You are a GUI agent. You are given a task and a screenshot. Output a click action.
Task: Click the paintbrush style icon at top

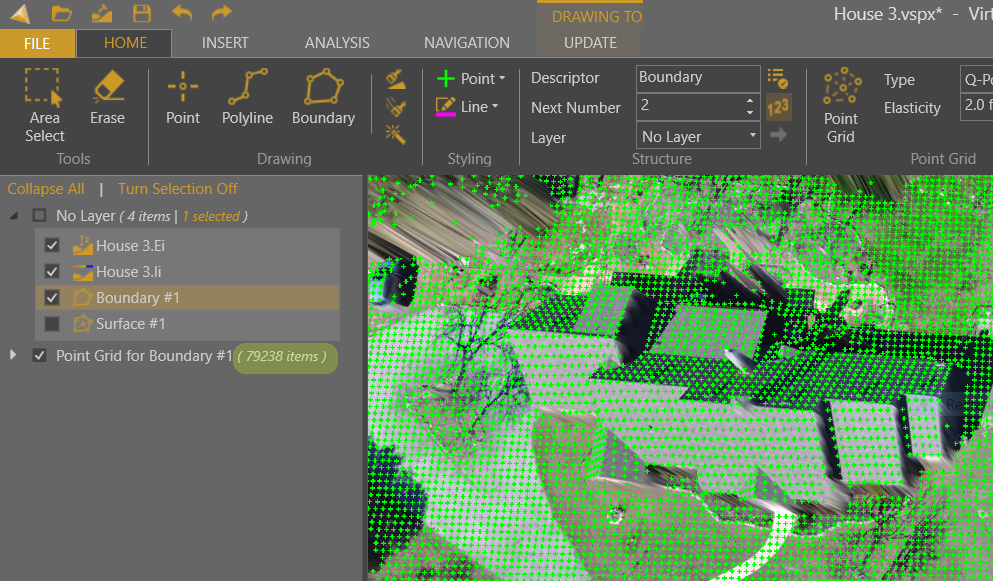[396, 80]
